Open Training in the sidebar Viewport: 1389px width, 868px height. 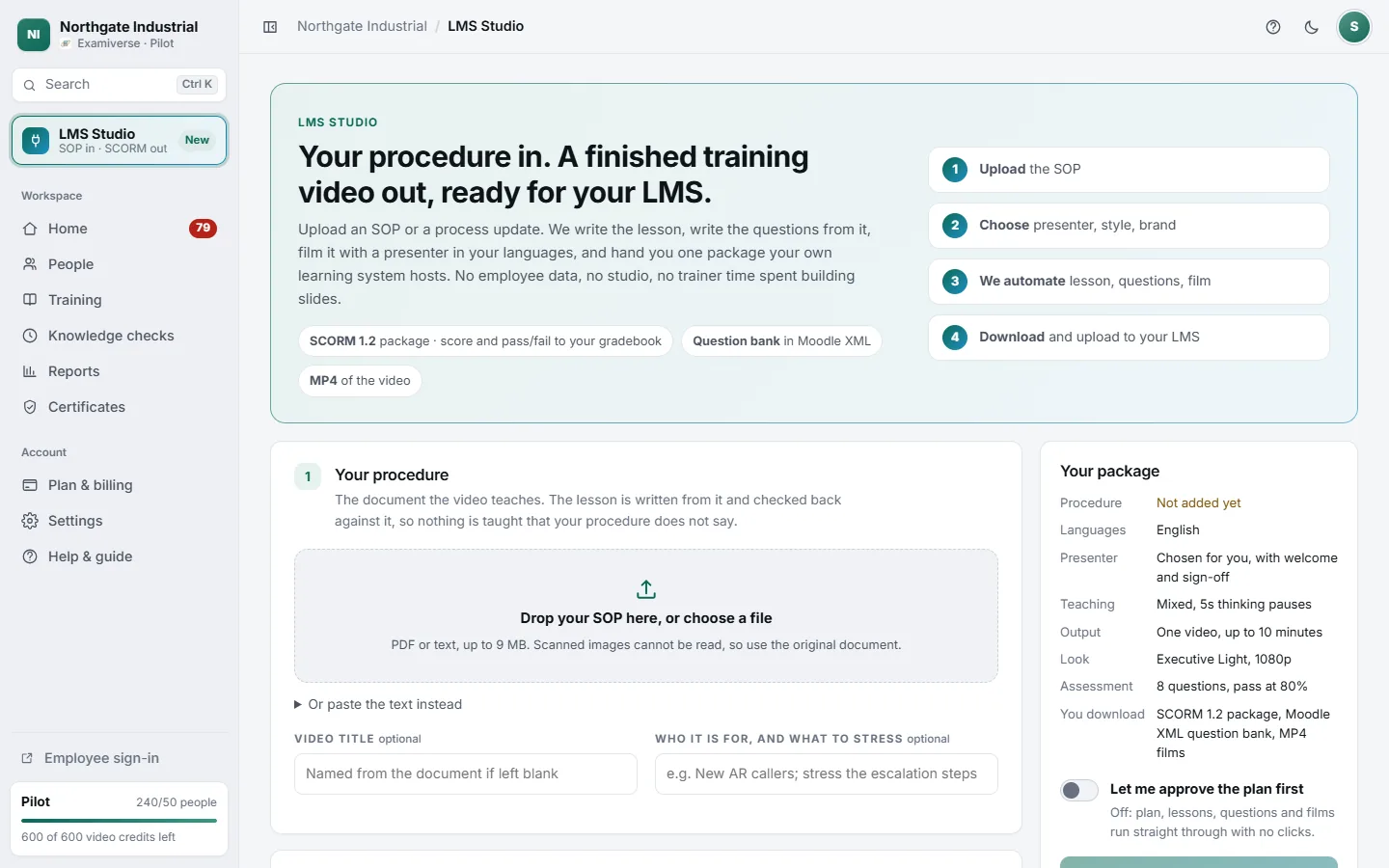pyautogui.click(x=120, y=300)
